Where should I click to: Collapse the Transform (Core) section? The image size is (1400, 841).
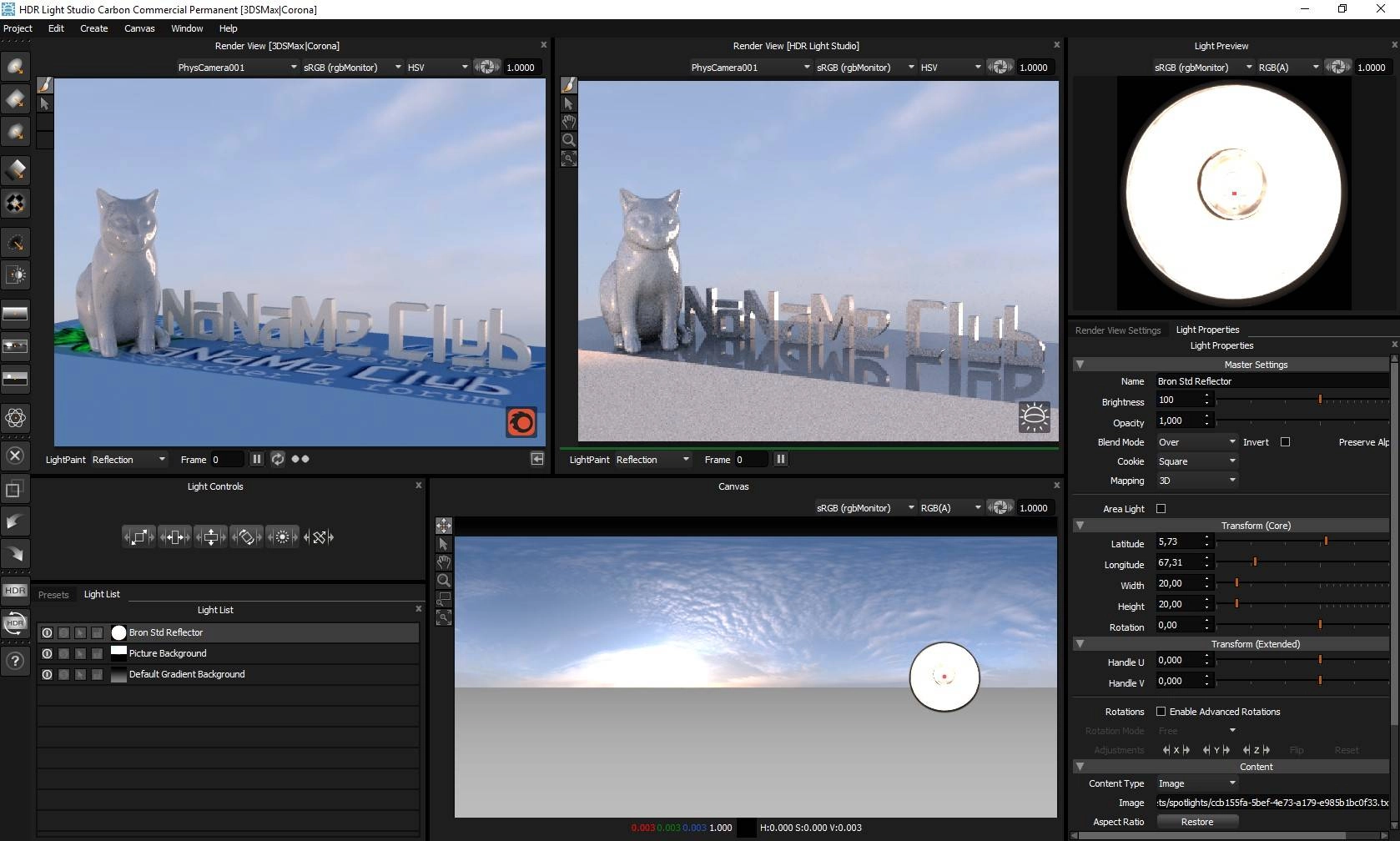pos(1080,526)
